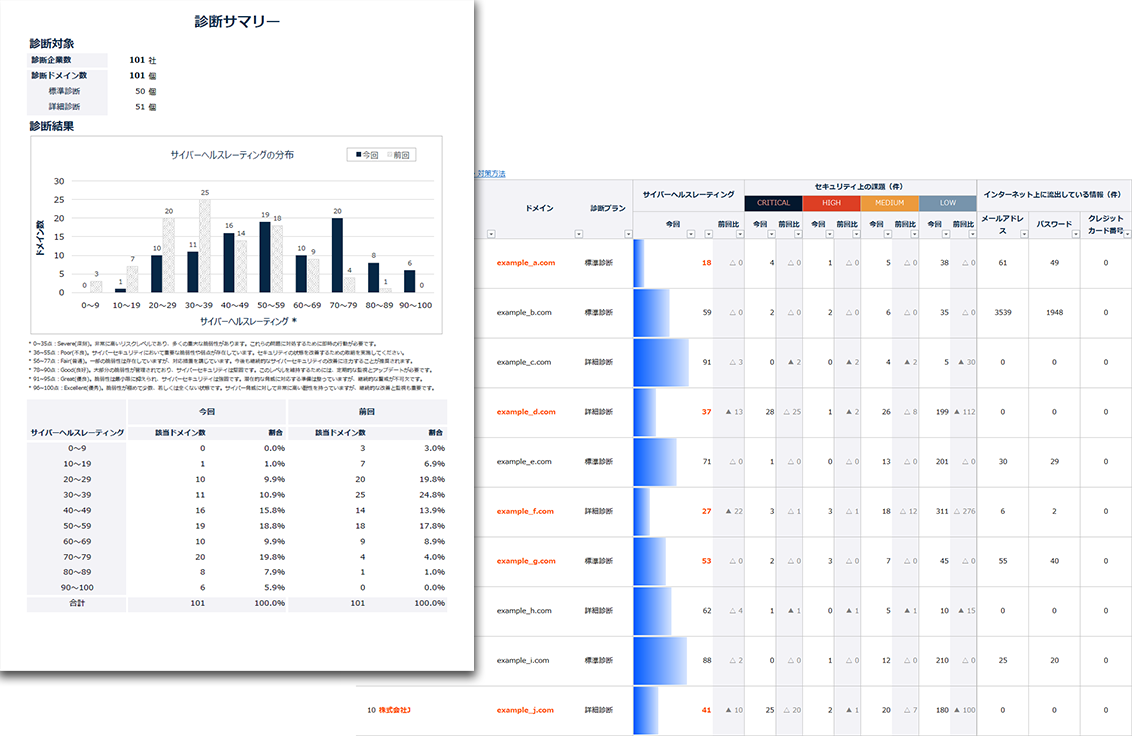Select the orange MEDIUM severity header

pos(889,203)
